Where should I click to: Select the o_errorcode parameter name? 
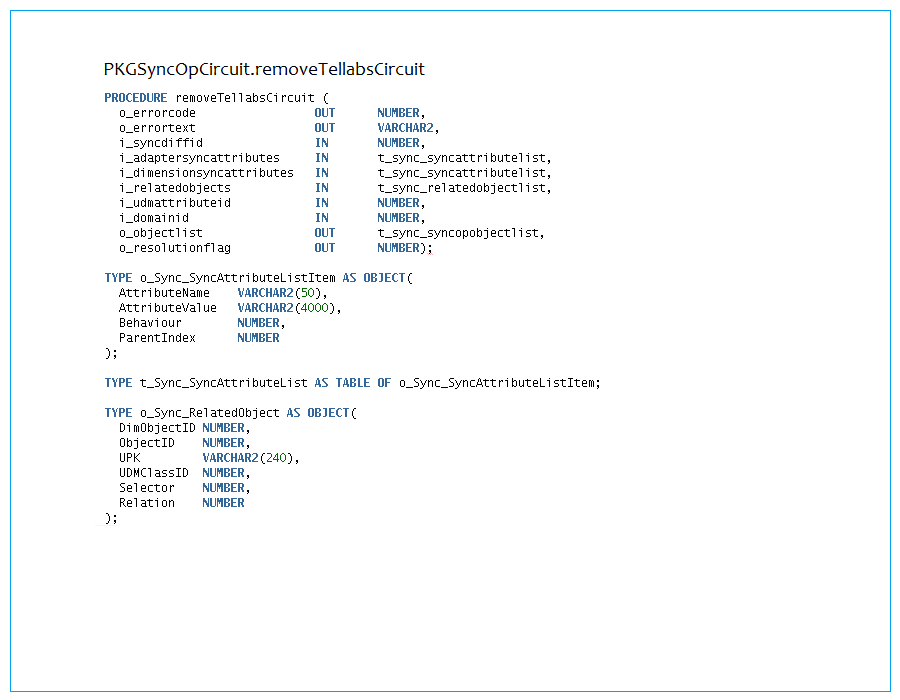pyautogui.click(x=157, y=113)
